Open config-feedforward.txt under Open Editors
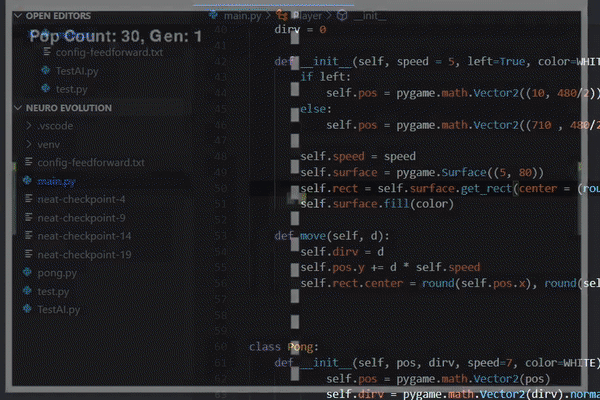600x400 pixels. [109, 52]
